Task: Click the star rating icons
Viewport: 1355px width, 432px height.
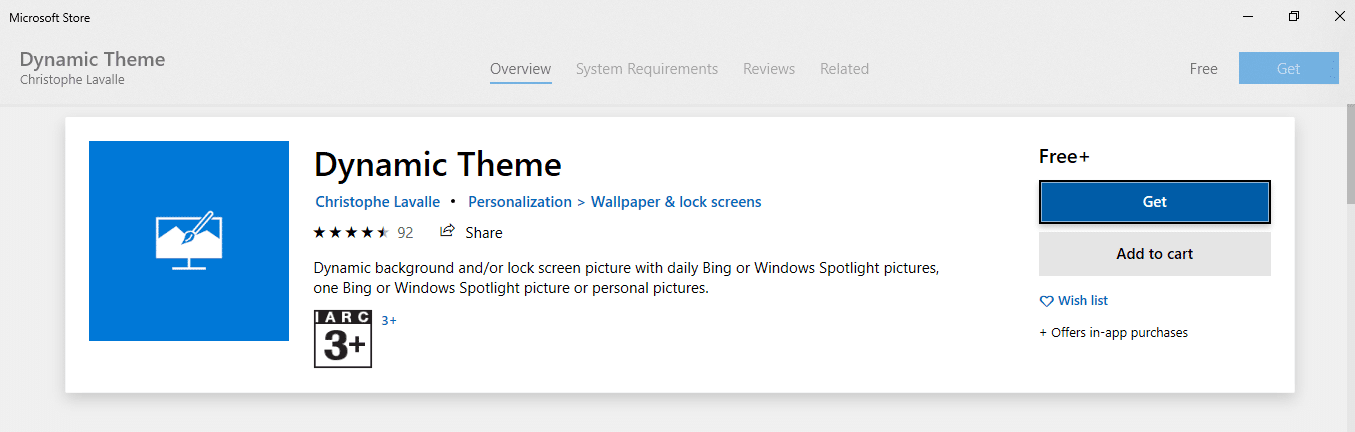Action: [351, 232]
